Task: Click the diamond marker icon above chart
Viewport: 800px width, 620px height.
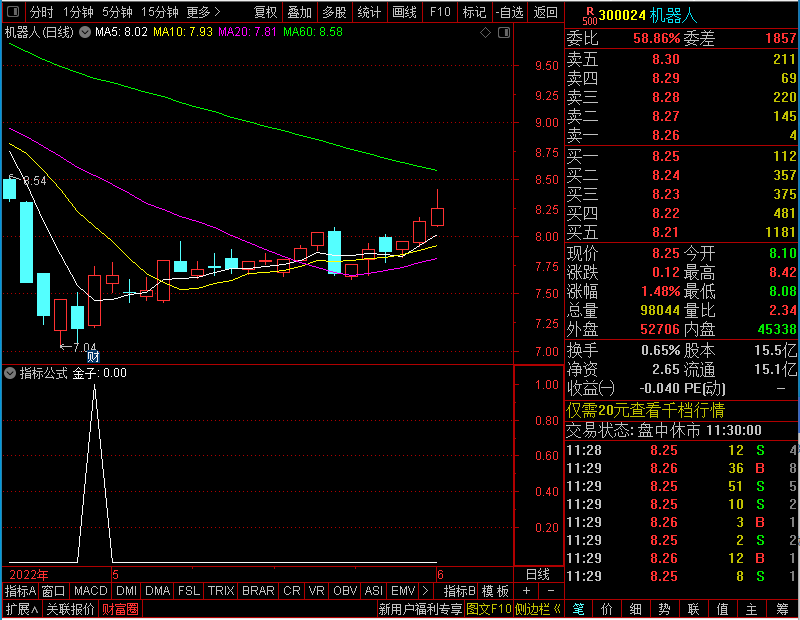Action: click(485, 33)
